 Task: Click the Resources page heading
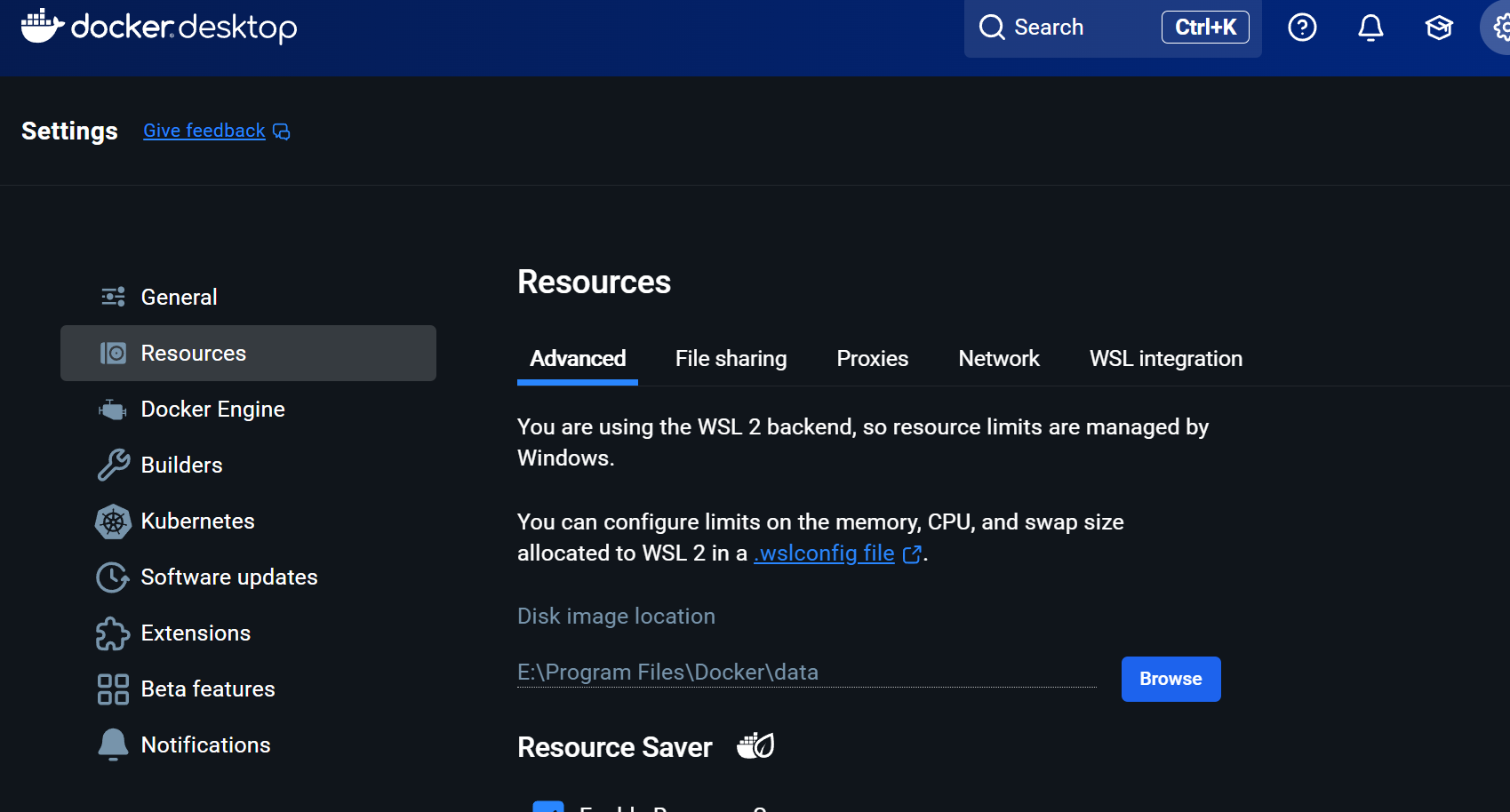(x=594, y=283)
